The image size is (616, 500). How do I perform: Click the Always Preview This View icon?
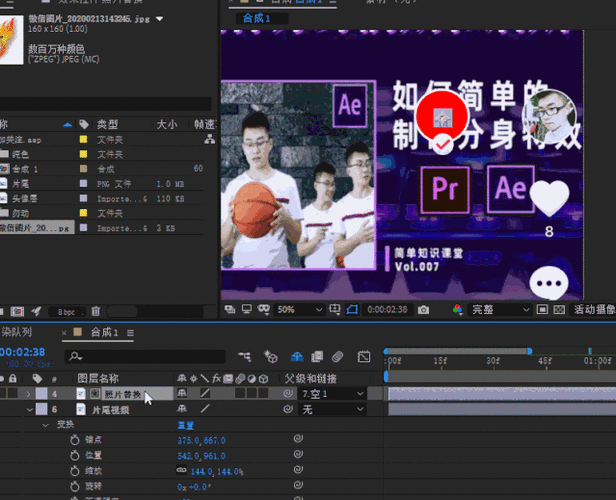[x=230, y=310]
